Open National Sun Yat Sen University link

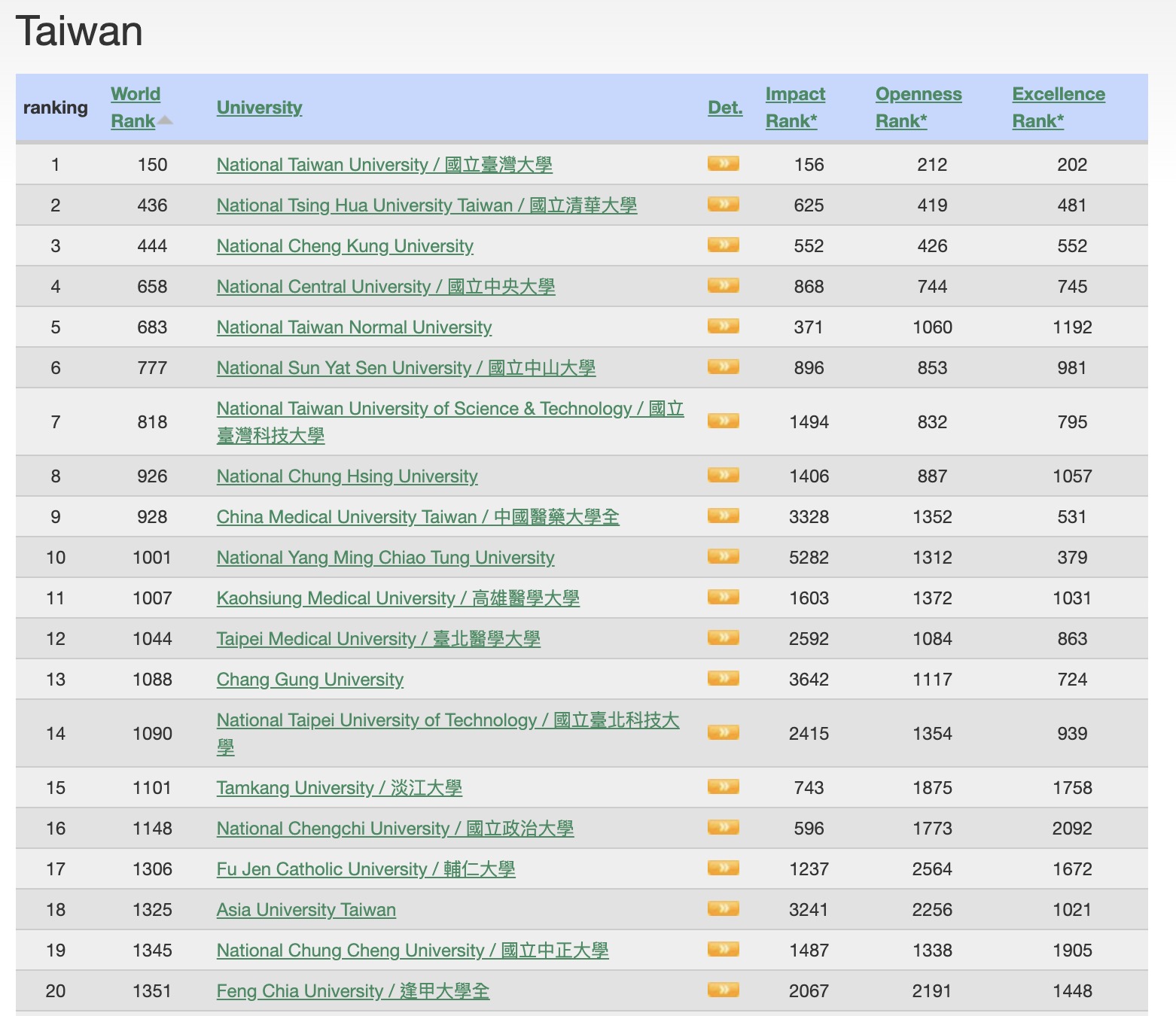406,368
